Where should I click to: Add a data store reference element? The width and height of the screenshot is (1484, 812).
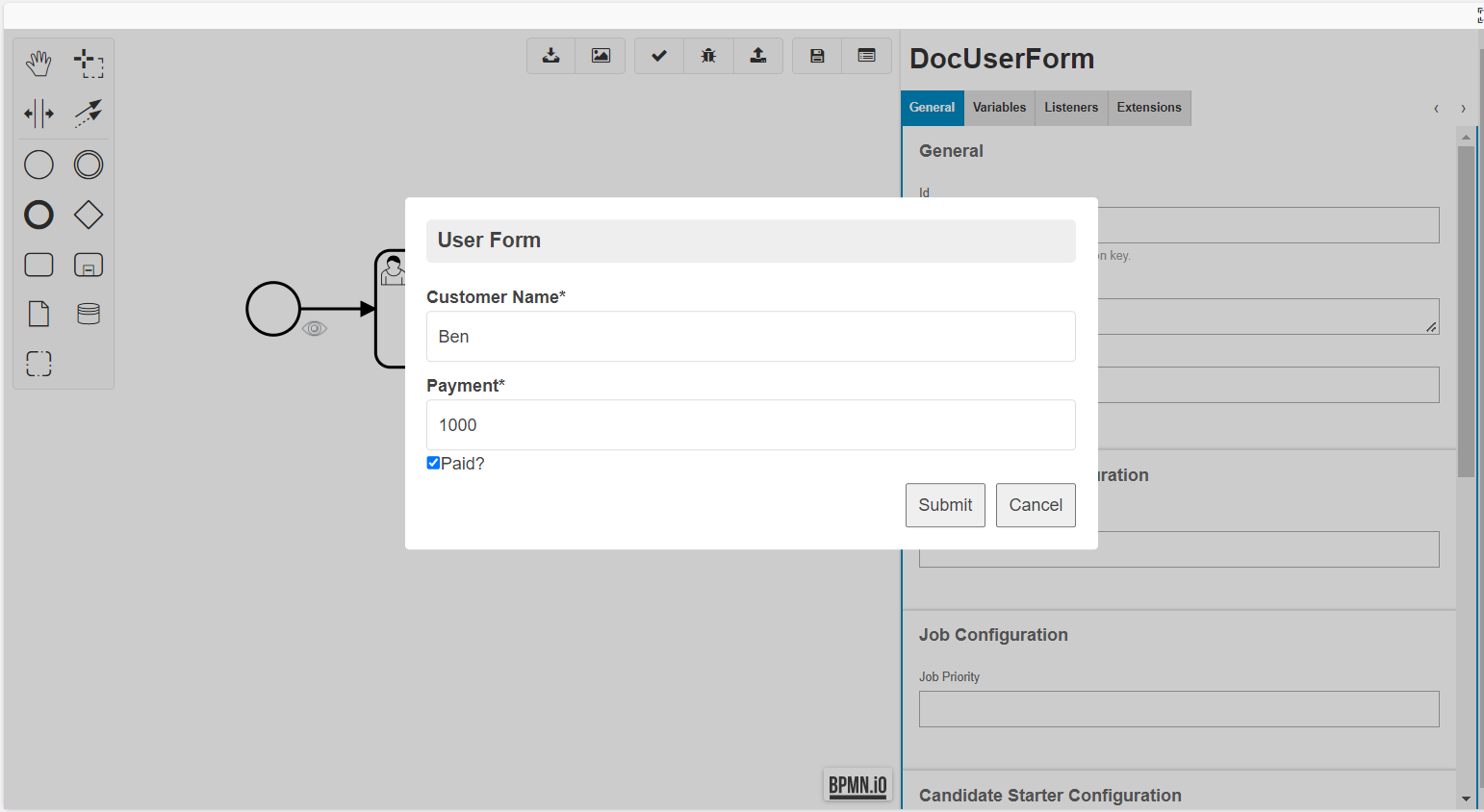pos(89,314)
